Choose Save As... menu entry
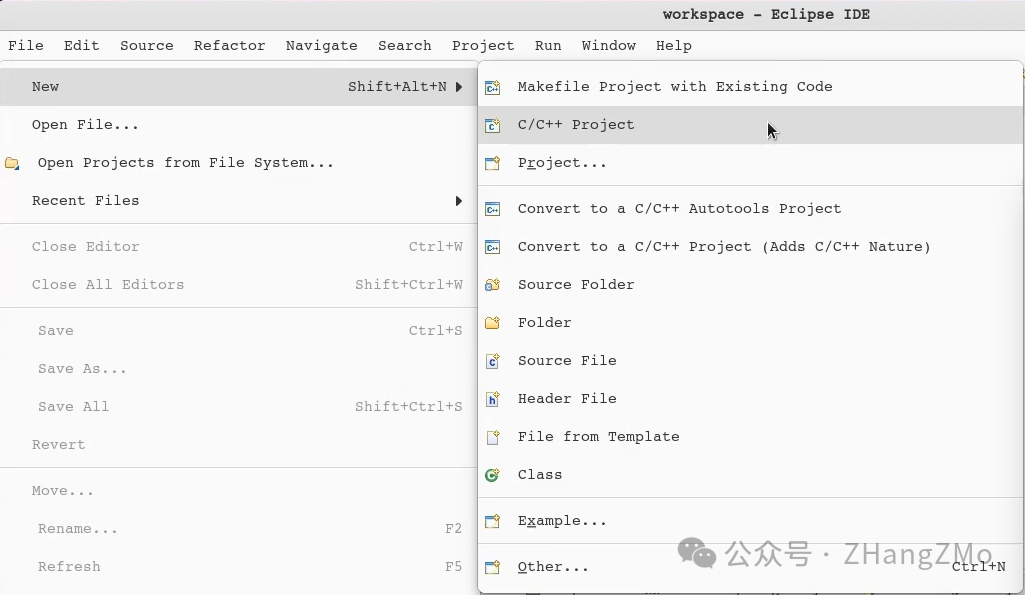Screen dimensions: 1025x595 tap(239, 369)
